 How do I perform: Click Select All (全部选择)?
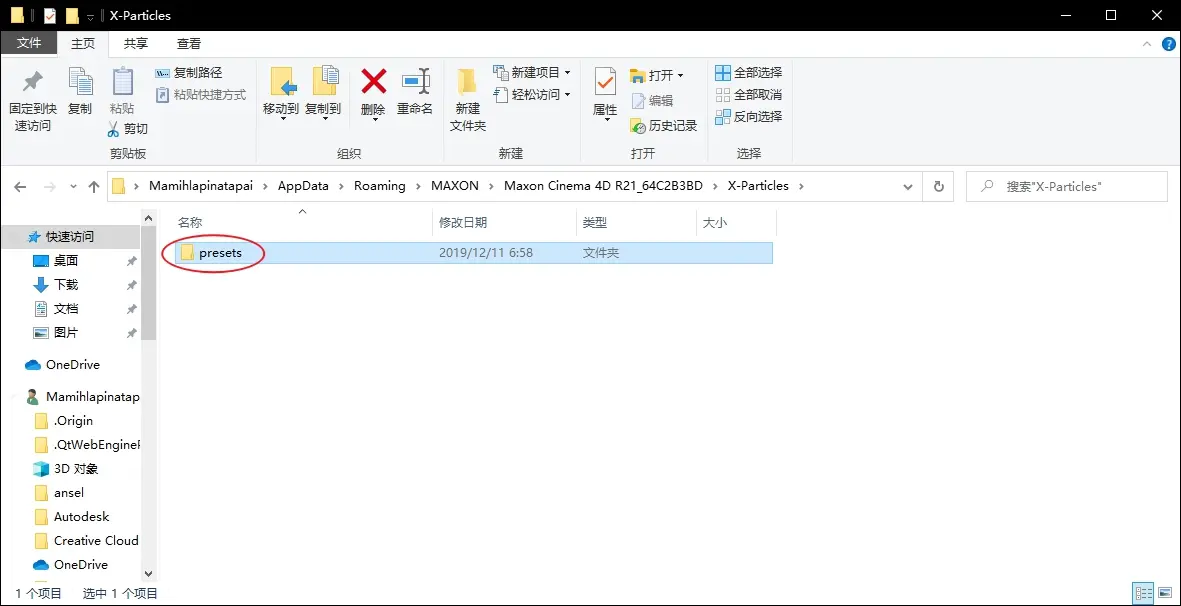pyautogui.click(x=749, y=73)
